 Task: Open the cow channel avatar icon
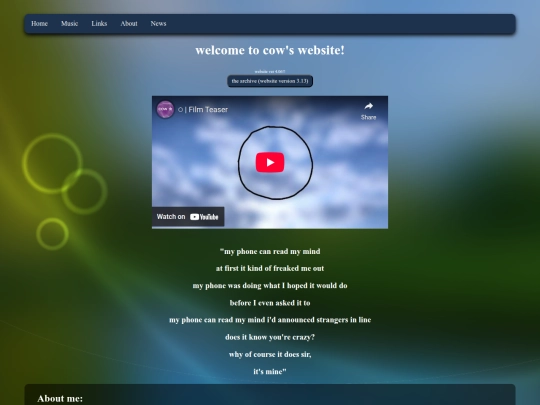(x=165, y=109)
